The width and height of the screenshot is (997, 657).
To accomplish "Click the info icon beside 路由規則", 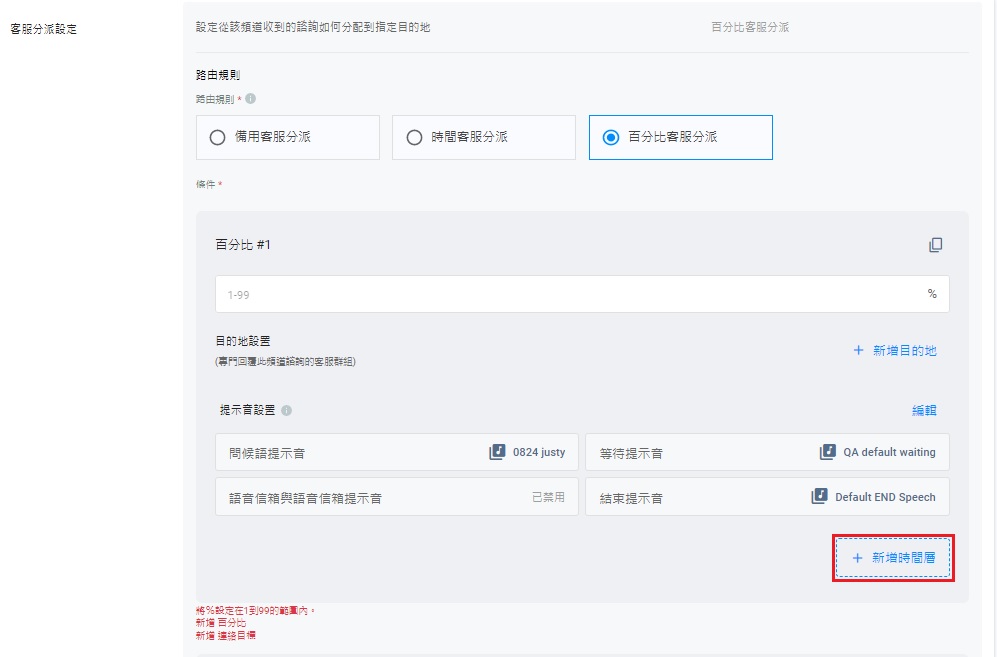I will 251,99.
